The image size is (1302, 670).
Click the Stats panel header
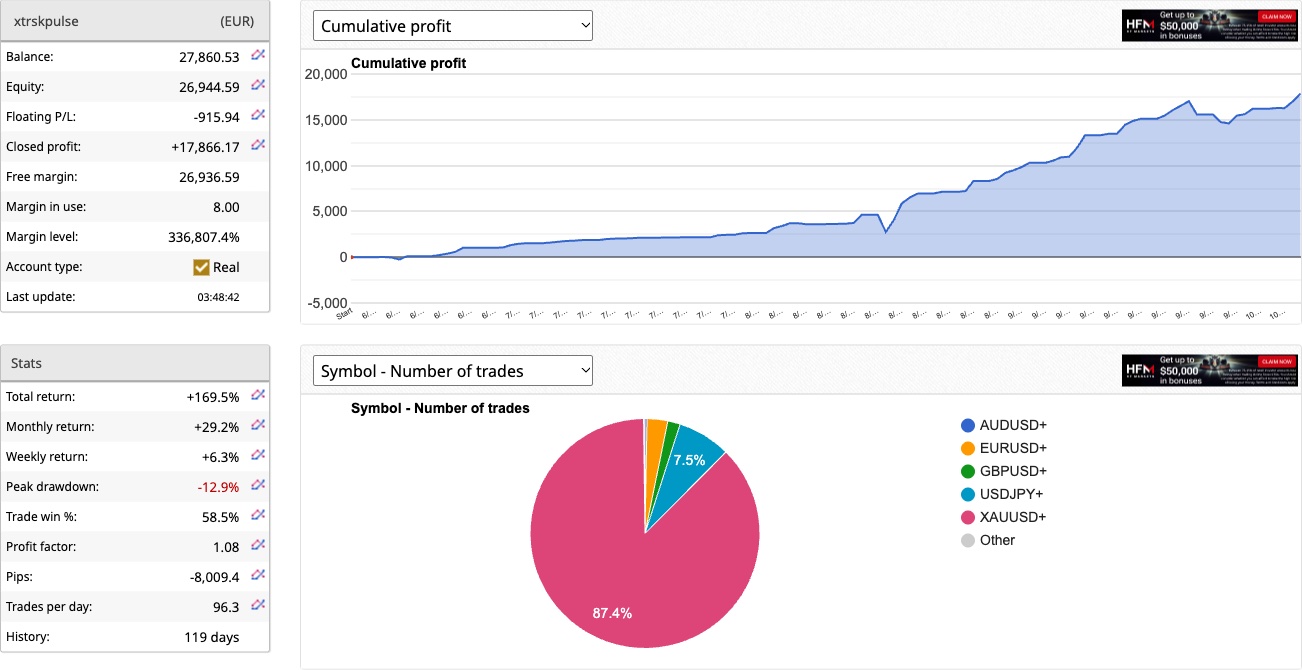click(x=135, y=363)
